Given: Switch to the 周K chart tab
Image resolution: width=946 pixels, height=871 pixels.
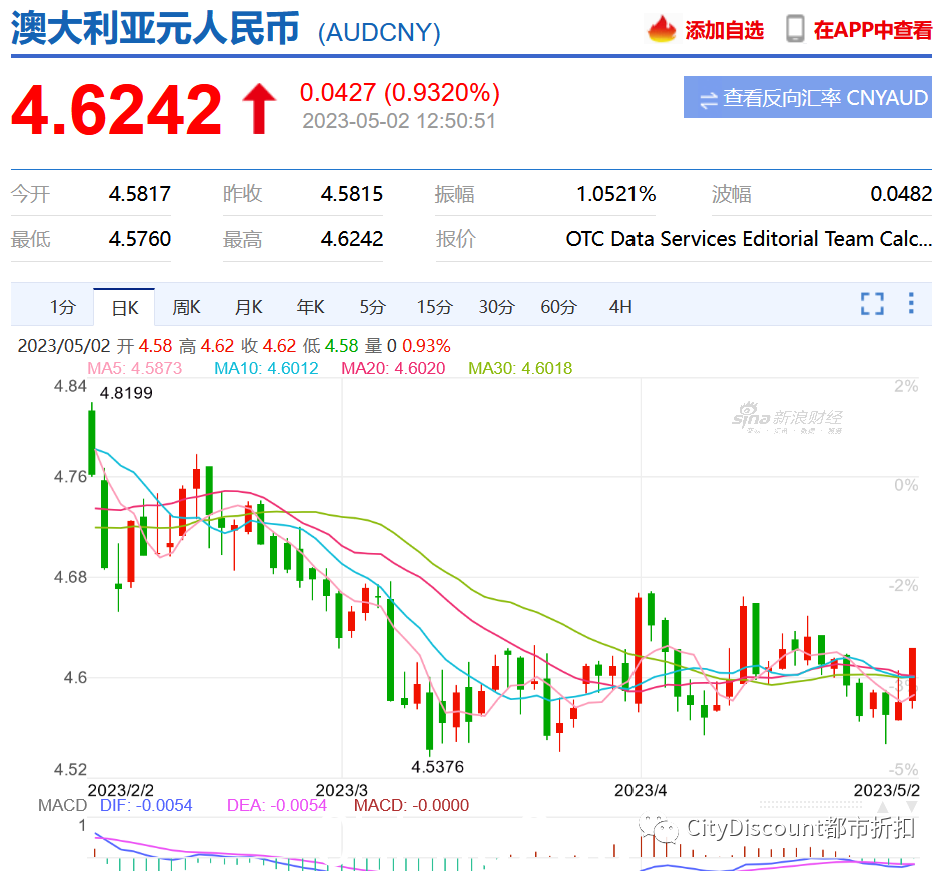Looking at the screenshot, I should pyautogui.click(x=186, y=307).
